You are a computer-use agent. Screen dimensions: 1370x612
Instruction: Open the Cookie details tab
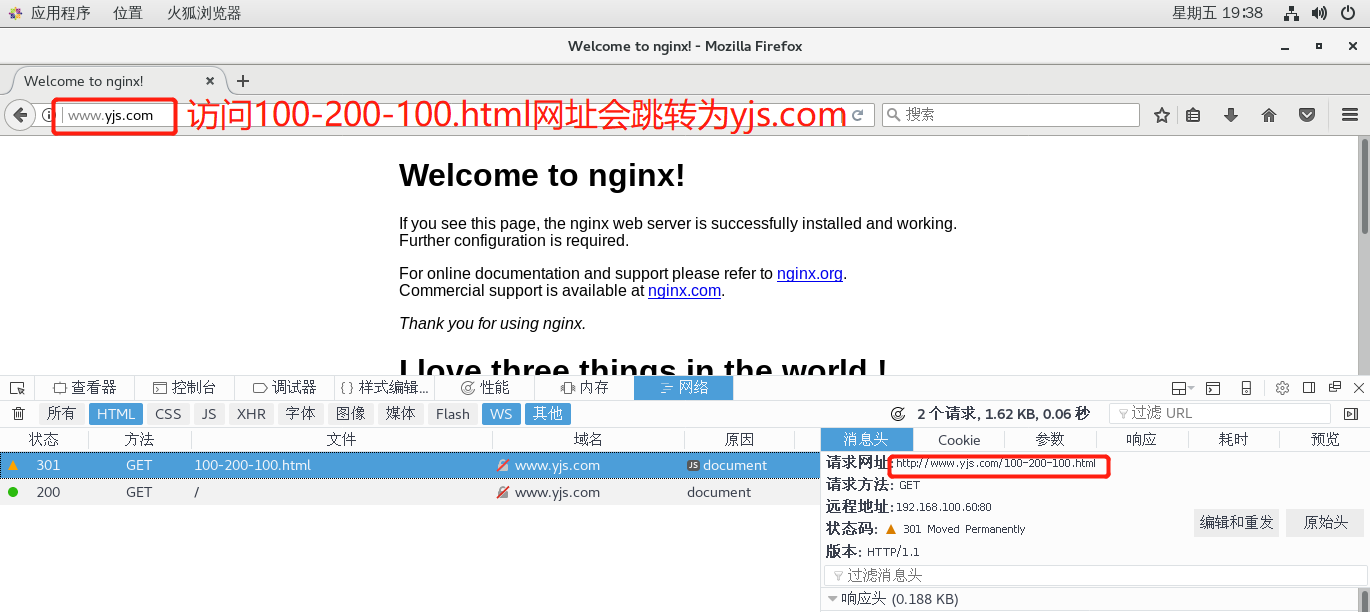click(x=959, y=440)
